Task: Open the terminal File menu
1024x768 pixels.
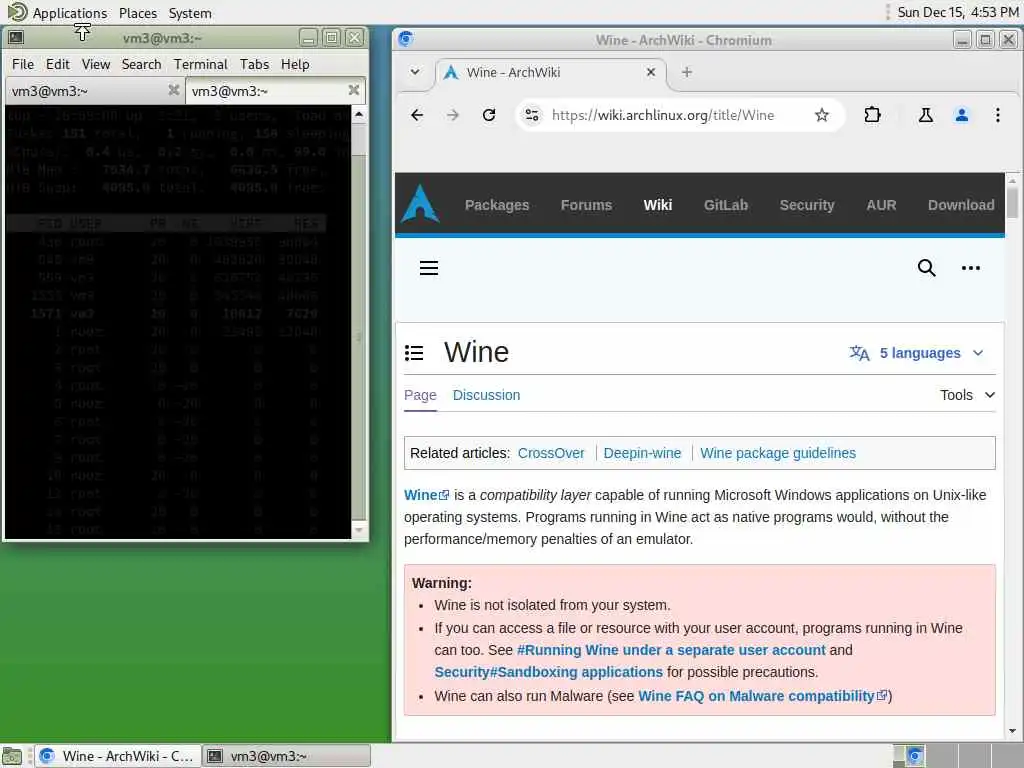Action: pos(23,64)
